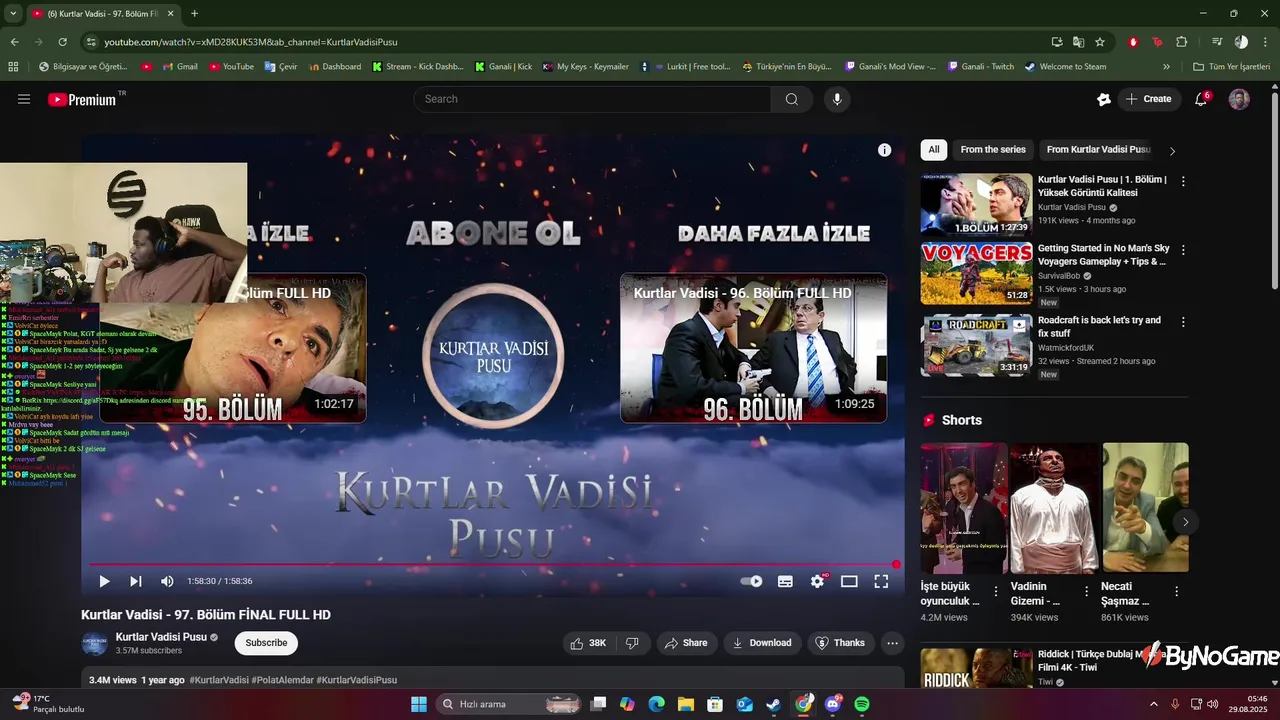Reload the page
This screenshot has width=1280, height=720.
tap(62, 42)
